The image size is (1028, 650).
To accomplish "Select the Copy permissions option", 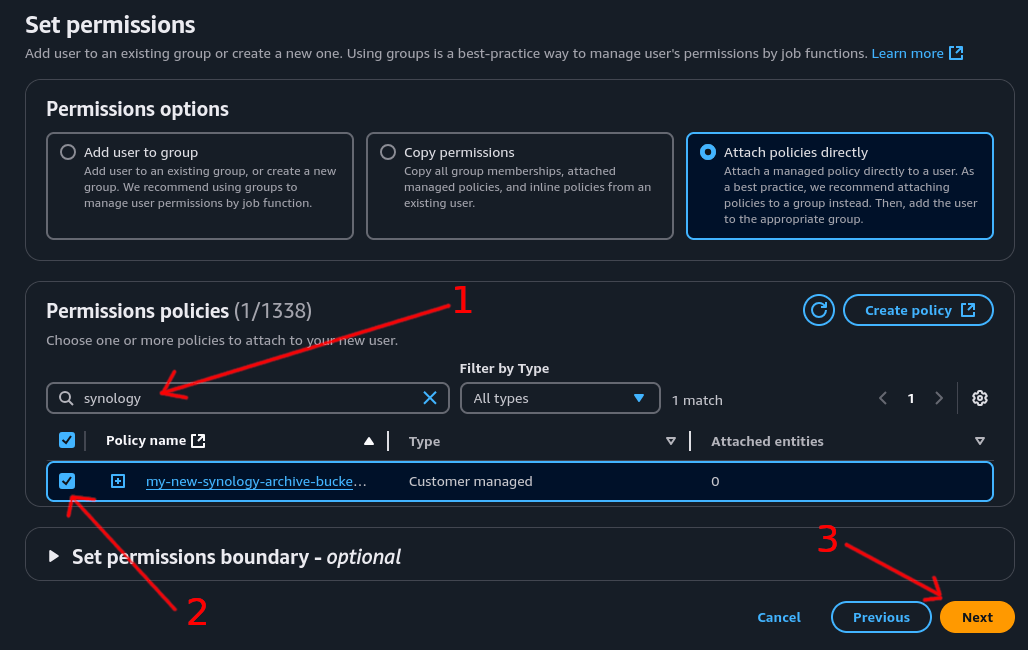I will pyautogui.click(x=388, y=152).
